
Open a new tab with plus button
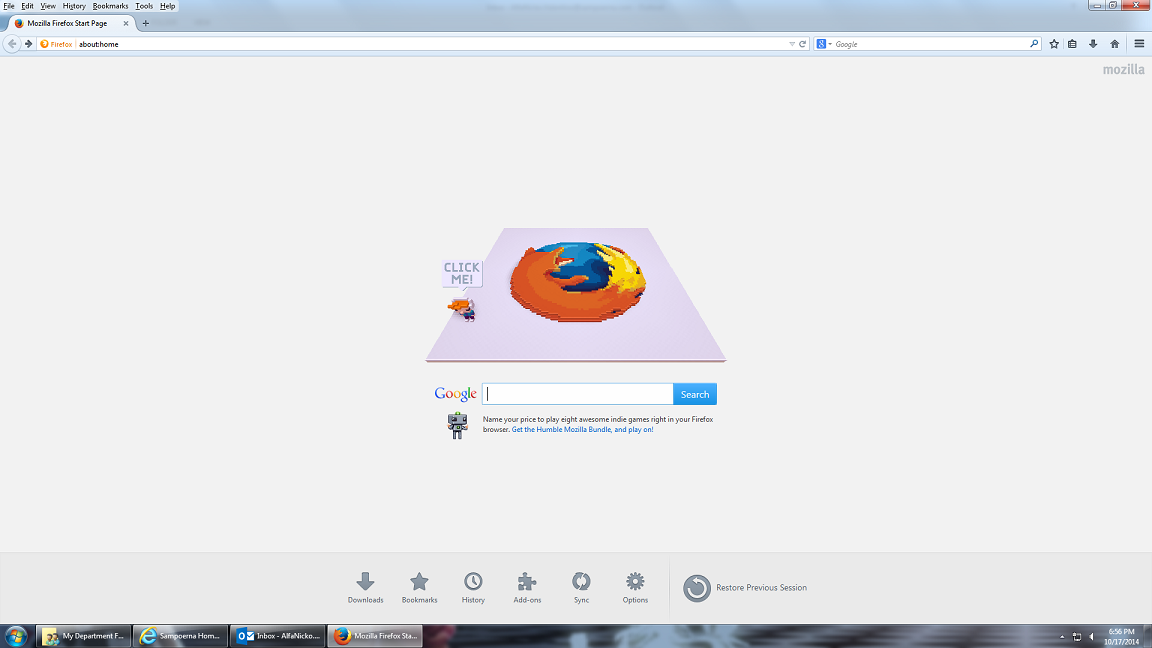pyautogui.click(x=145, y=24)
